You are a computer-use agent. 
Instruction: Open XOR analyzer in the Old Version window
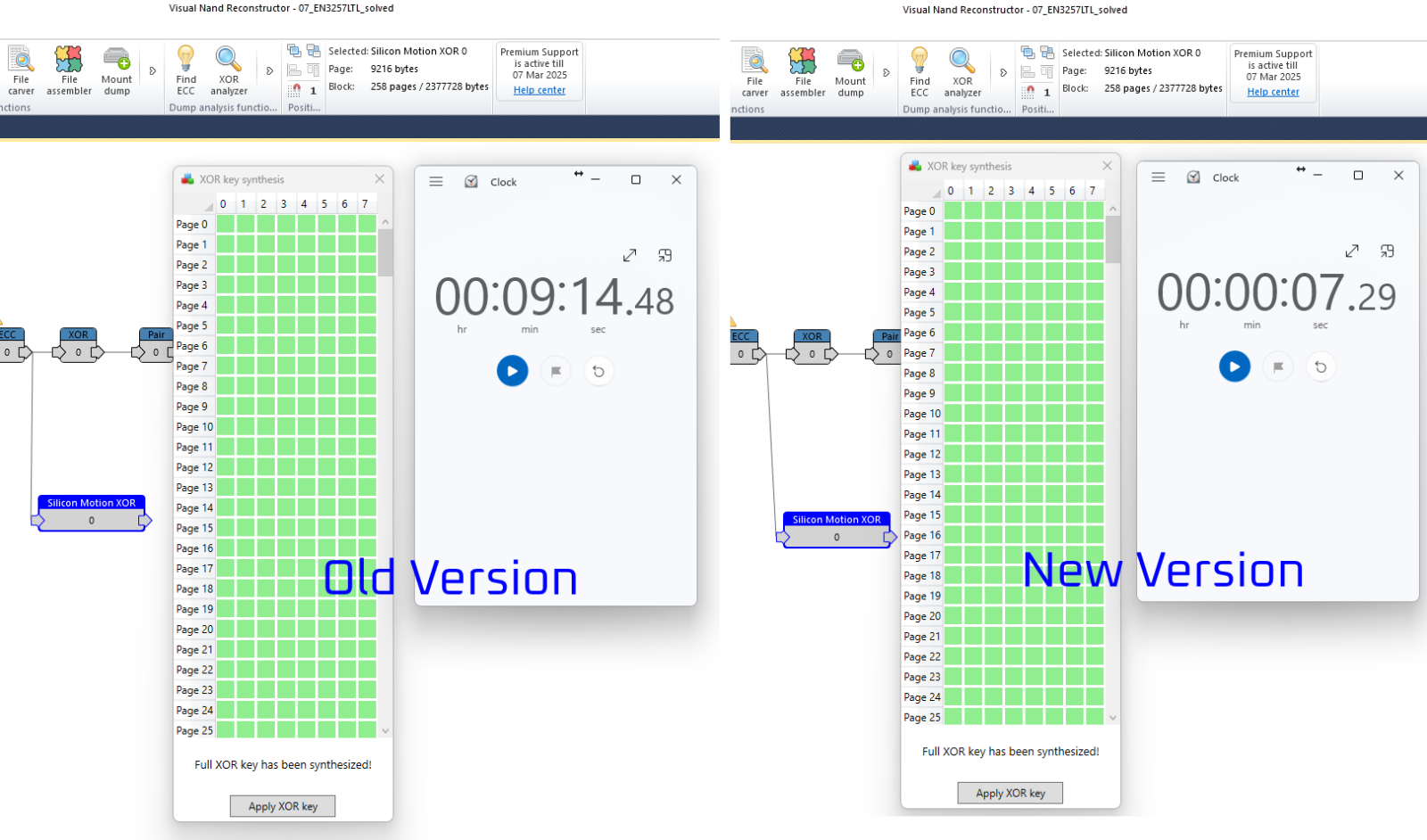[x=228, y=70]
